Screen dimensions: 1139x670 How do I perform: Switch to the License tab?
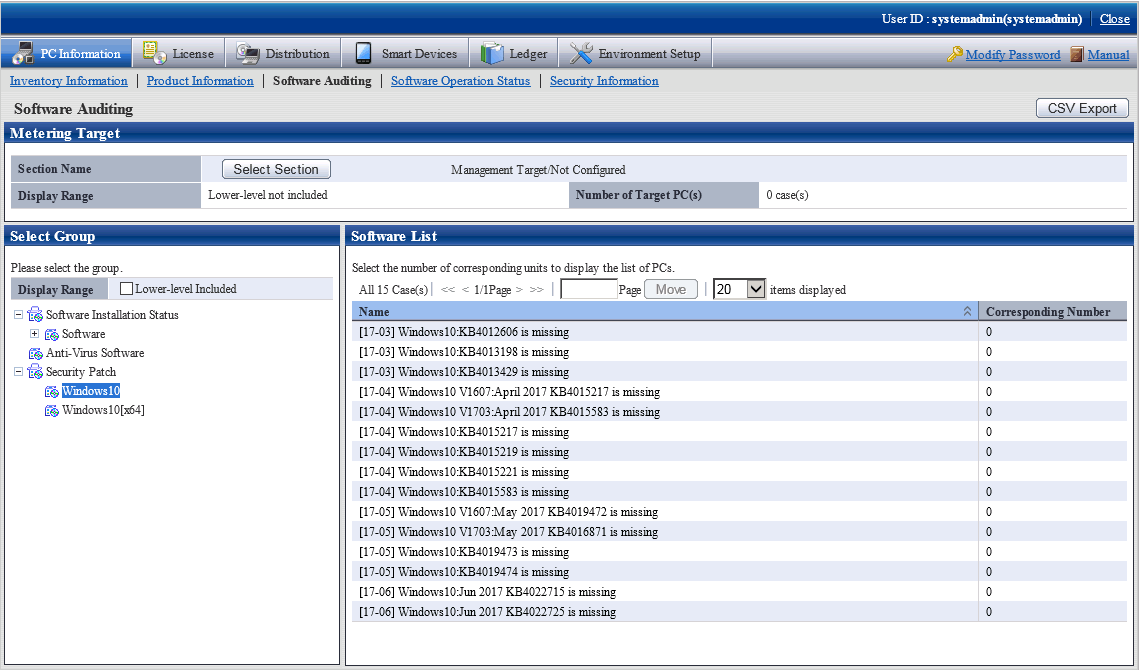(x=179, y=53)
